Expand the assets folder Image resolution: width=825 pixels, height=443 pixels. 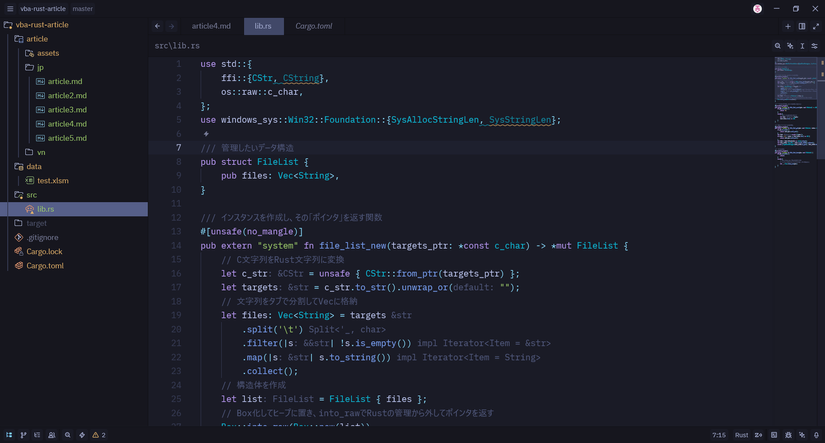(47, 53)
